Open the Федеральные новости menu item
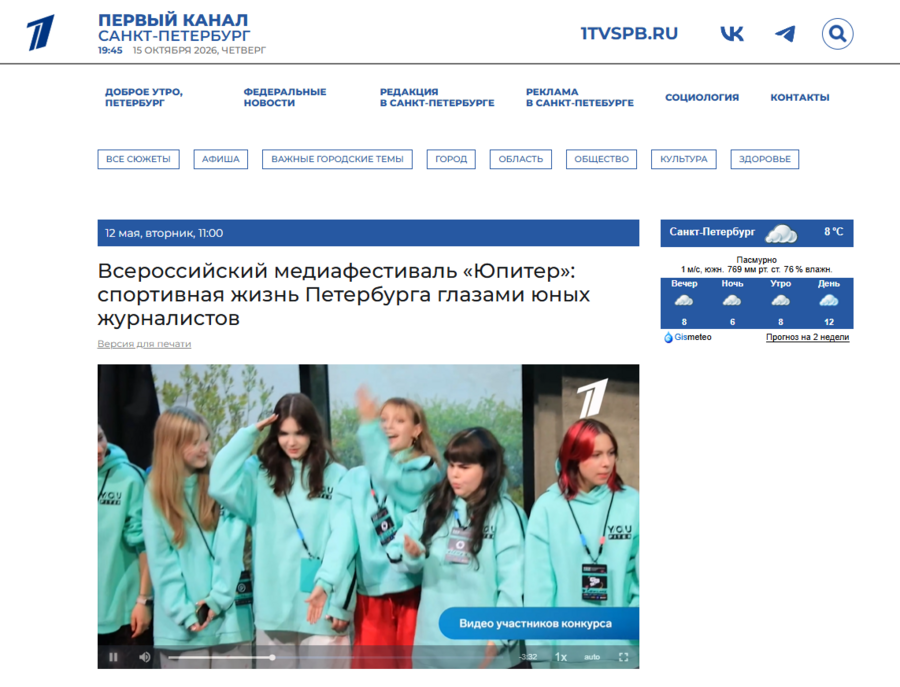 point(285,98)
